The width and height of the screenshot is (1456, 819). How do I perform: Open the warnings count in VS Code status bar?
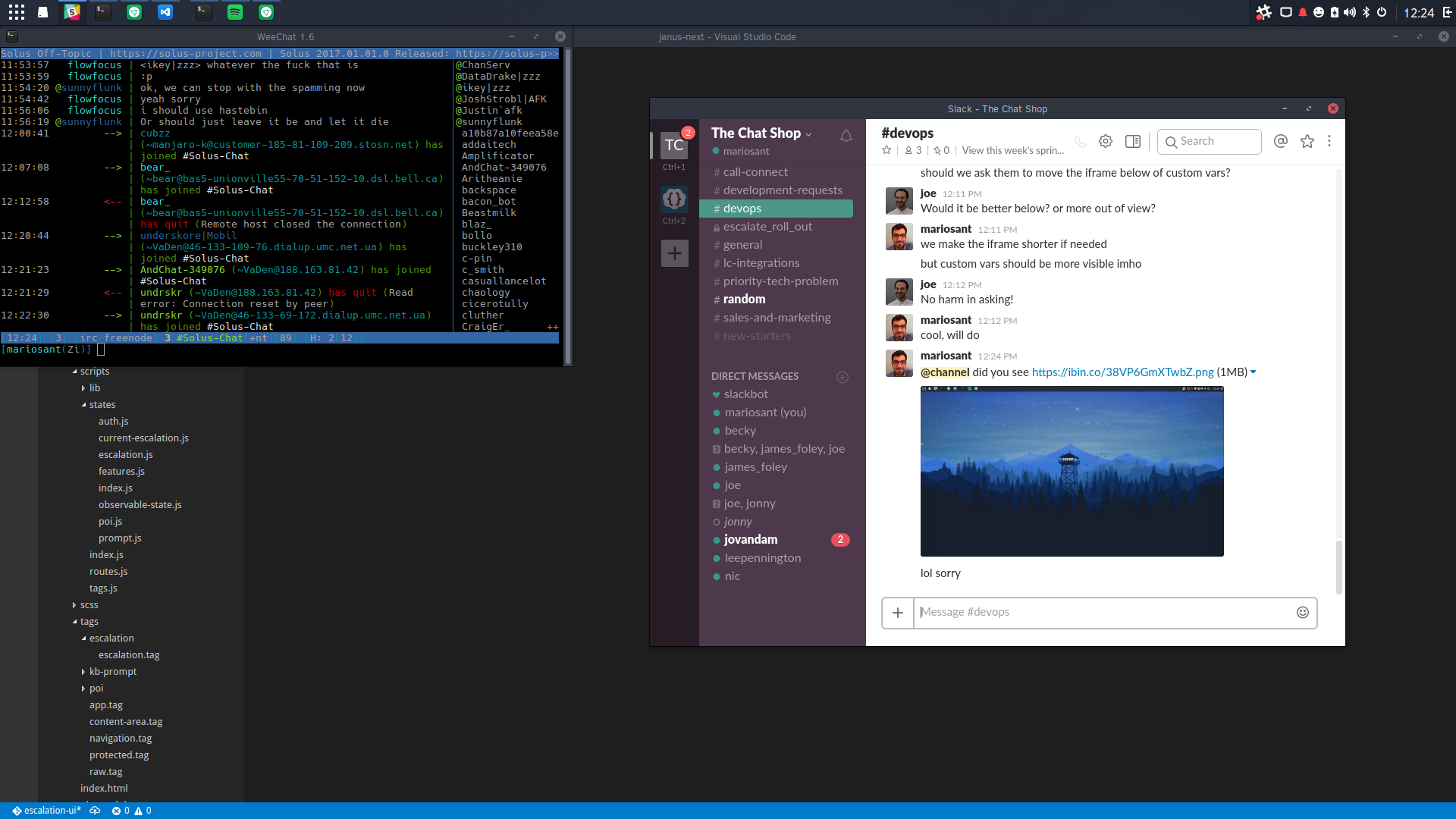pos(143,811)
